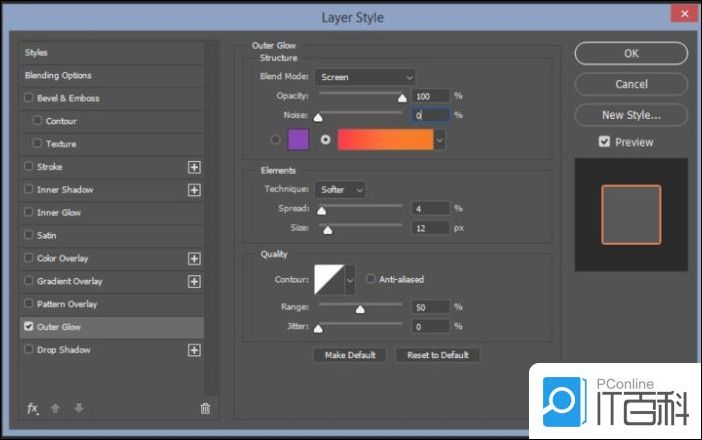702x440 pixels.
Task: Open the Technique Softer dropdown
Action: click(x=340, y=190)
